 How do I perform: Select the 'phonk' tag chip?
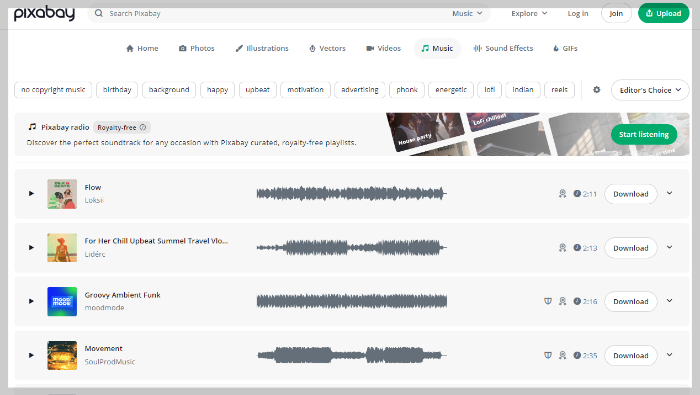click(x=407, y=90)
